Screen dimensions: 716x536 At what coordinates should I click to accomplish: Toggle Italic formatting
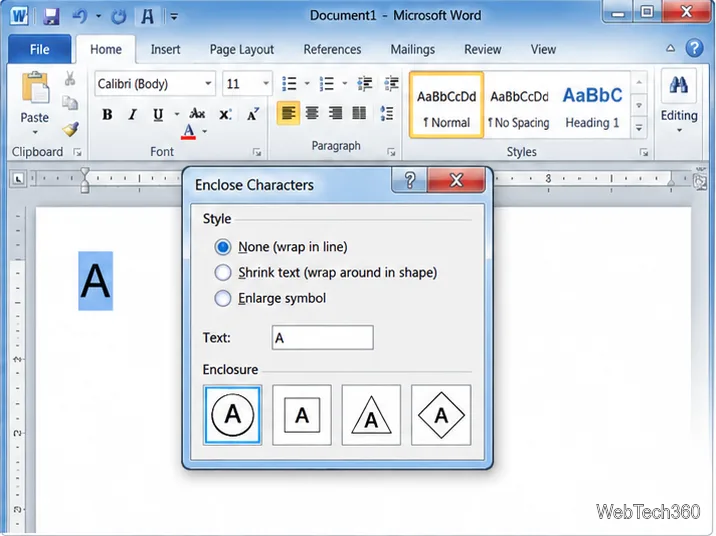pos(132,114)
